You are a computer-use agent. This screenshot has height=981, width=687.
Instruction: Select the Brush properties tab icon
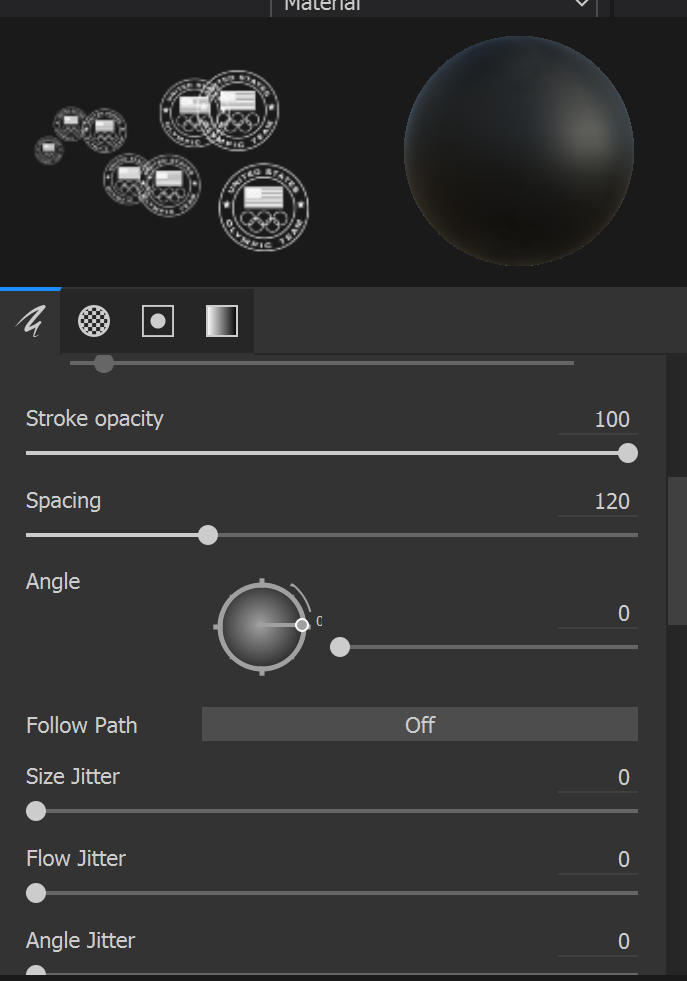coord(30,321)
